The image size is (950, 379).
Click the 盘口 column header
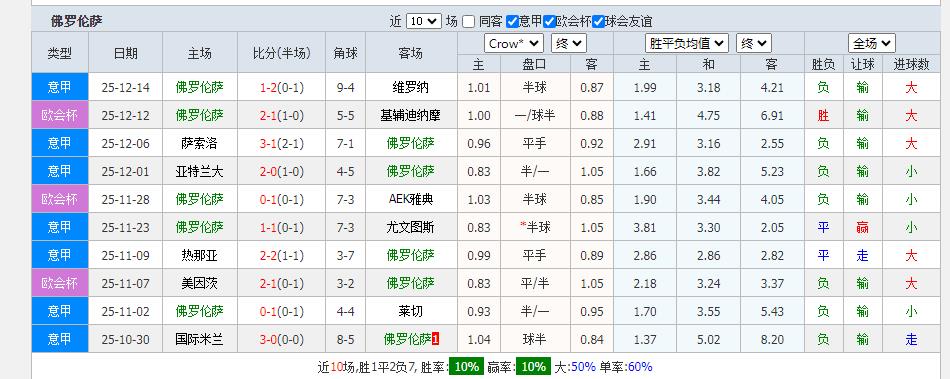click(x=534, y=64)
